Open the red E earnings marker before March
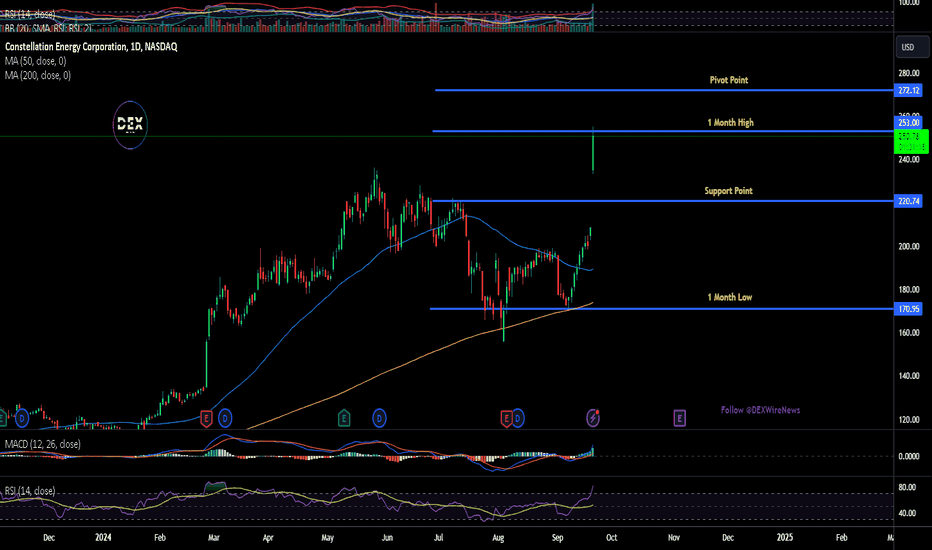 click(206, 419)
